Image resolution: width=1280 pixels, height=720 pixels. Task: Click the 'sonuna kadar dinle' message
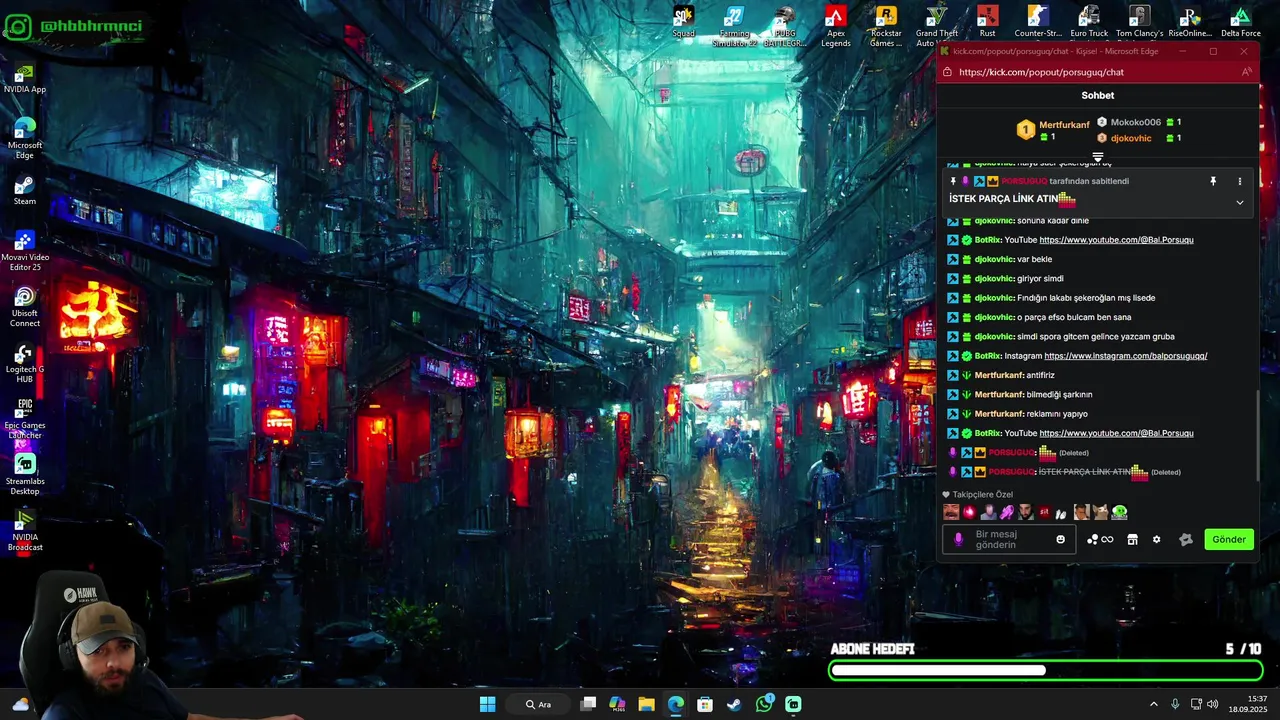(x=1053, y=221)
